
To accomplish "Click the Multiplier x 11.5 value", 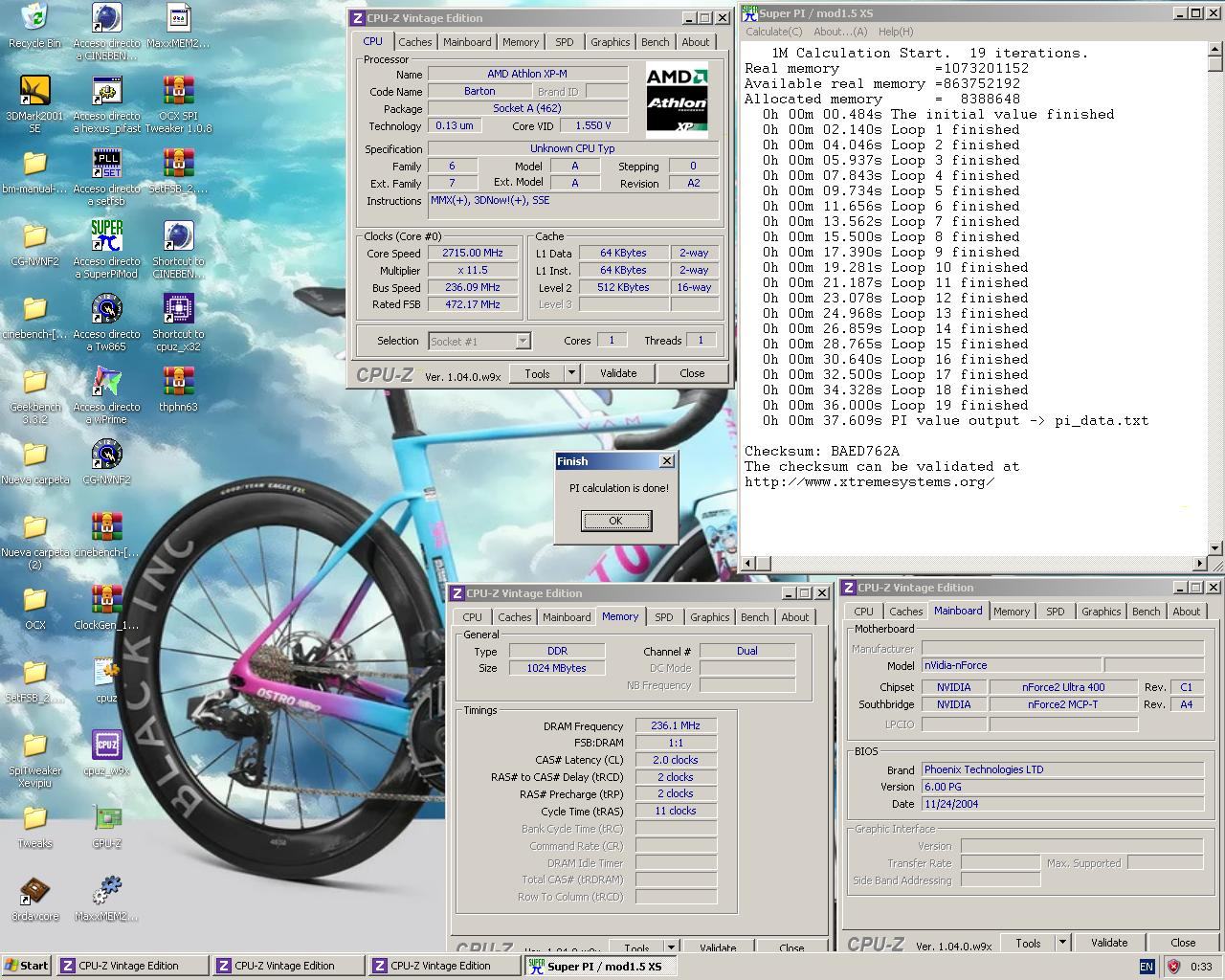I will [x=473, y=271].
